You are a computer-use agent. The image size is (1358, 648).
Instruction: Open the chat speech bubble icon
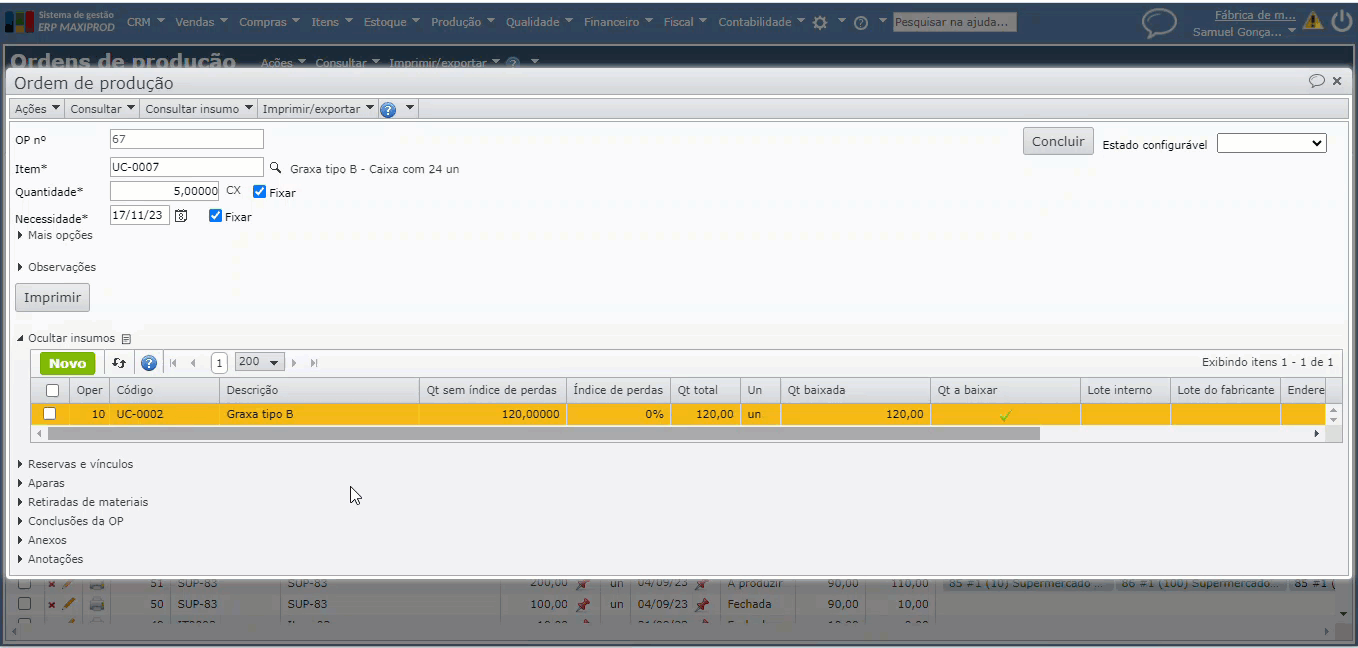click(1159, 23)
